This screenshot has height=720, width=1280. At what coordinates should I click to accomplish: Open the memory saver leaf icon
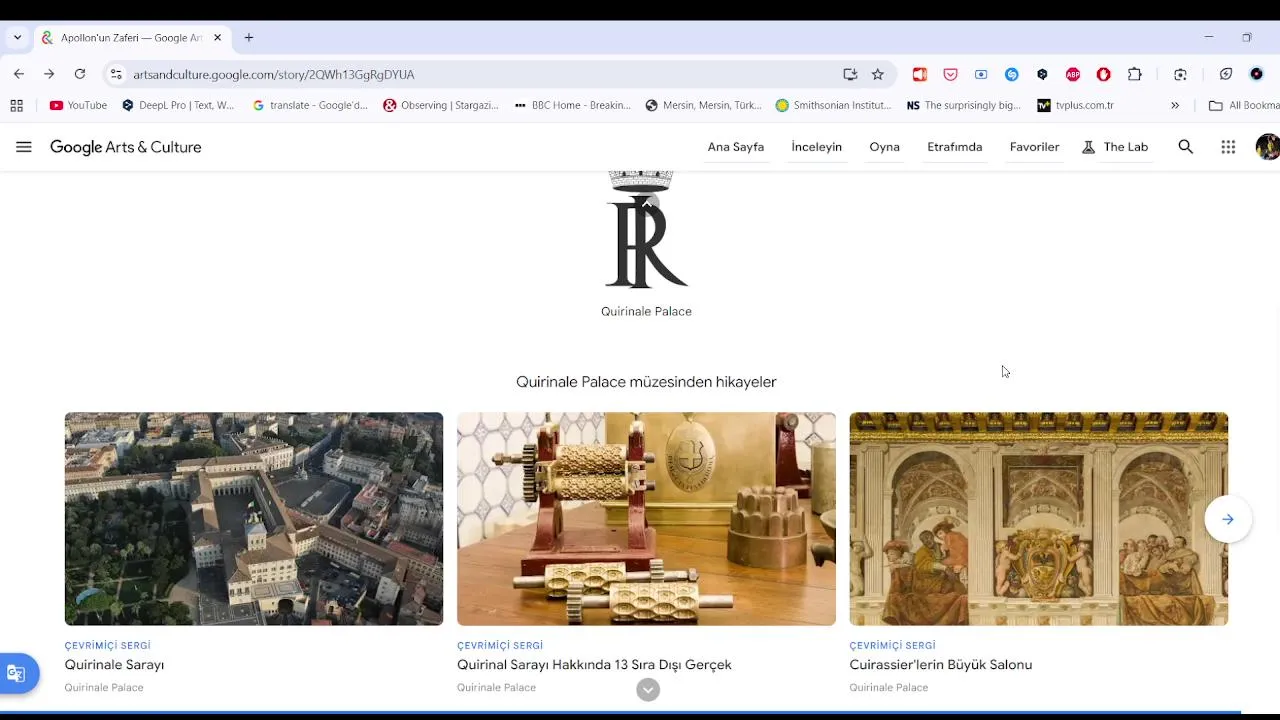pyautogui.click(x=1226, y=74)
